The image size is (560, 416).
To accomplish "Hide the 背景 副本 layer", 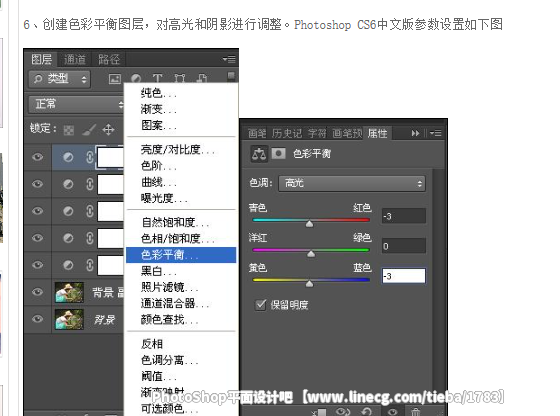I will pyautogui.click(x=37, y=292).
